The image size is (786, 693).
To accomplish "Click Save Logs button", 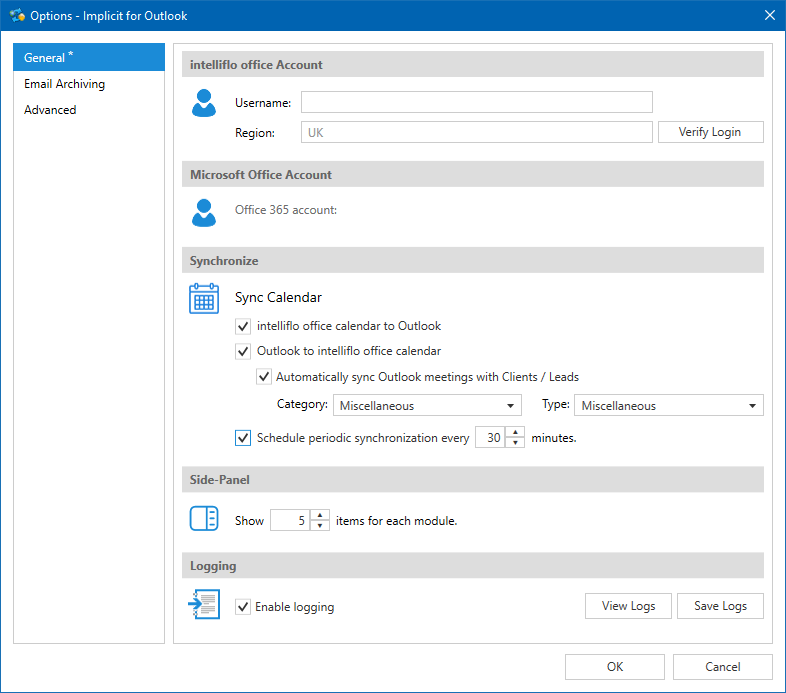I will 720,606.
